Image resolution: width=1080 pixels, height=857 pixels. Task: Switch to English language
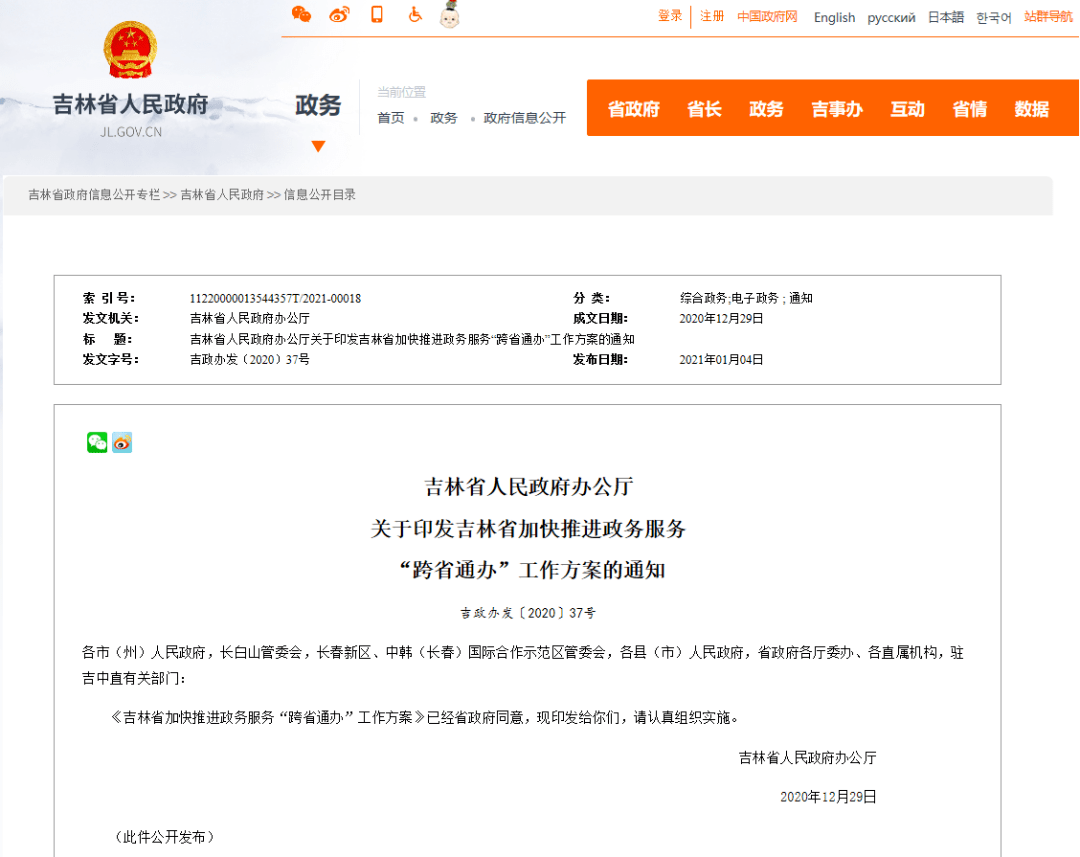834,17
